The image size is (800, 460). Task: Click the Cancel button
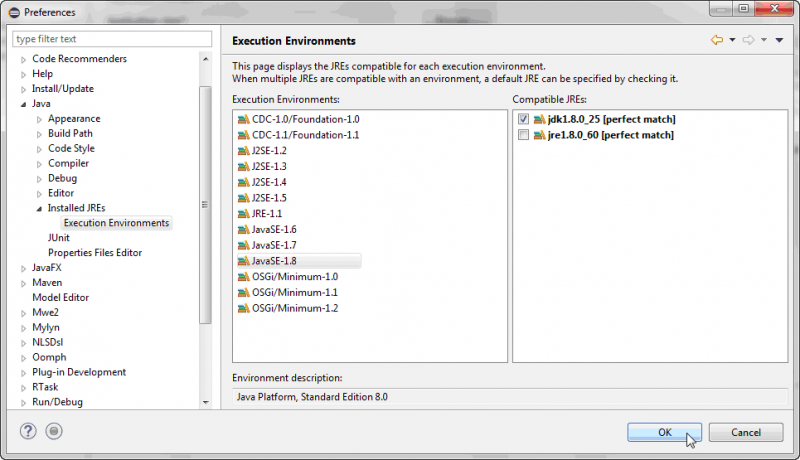(746, 432)
